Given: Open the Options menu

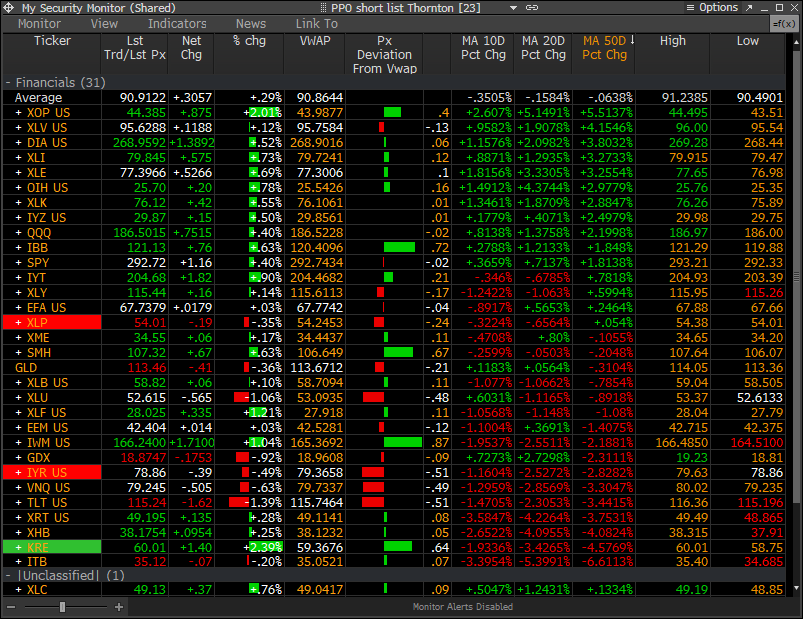Looking at the screenshot, I should [x=713, y=8].
